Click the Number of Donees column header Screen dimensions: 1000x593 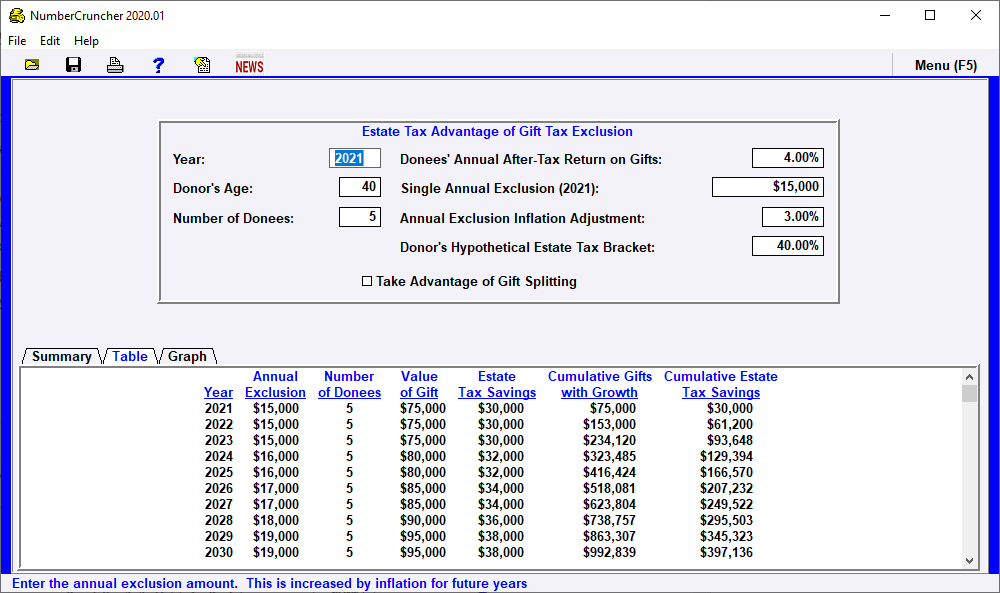click(x=349, y=384)
